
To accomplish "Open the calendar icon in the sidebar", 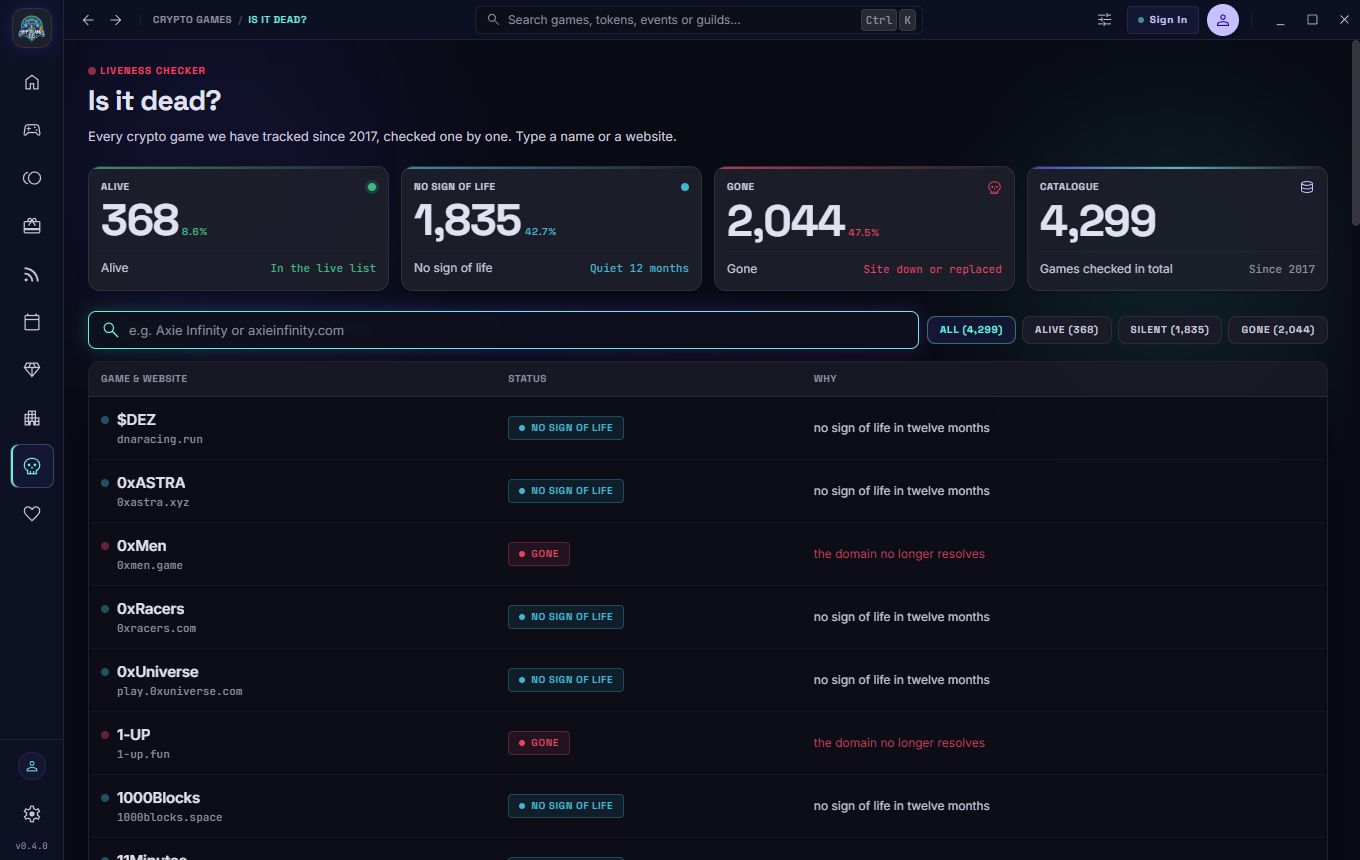I will point(32,322).
